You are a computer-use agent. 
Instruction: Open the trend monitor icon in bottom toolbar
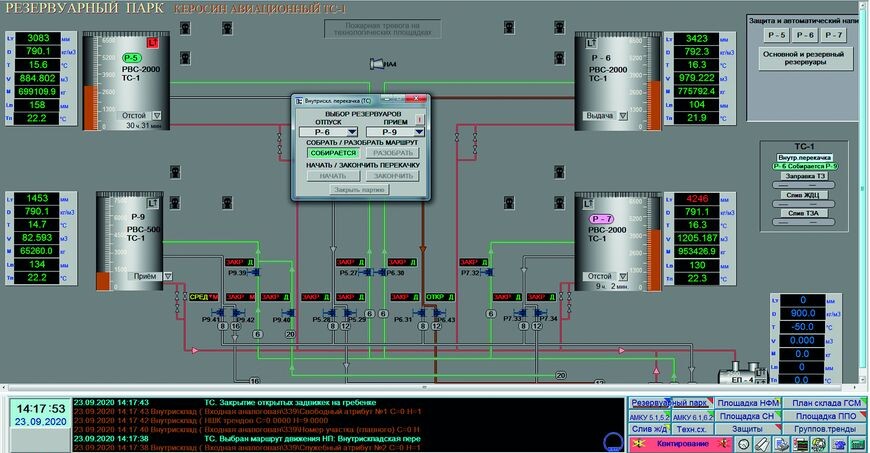tap(801, 444)
